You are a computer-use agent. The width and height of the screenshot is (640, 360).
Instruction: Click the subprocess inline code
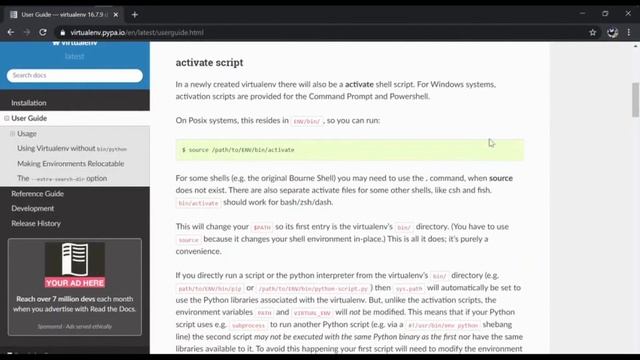click(x=248, y=325)
